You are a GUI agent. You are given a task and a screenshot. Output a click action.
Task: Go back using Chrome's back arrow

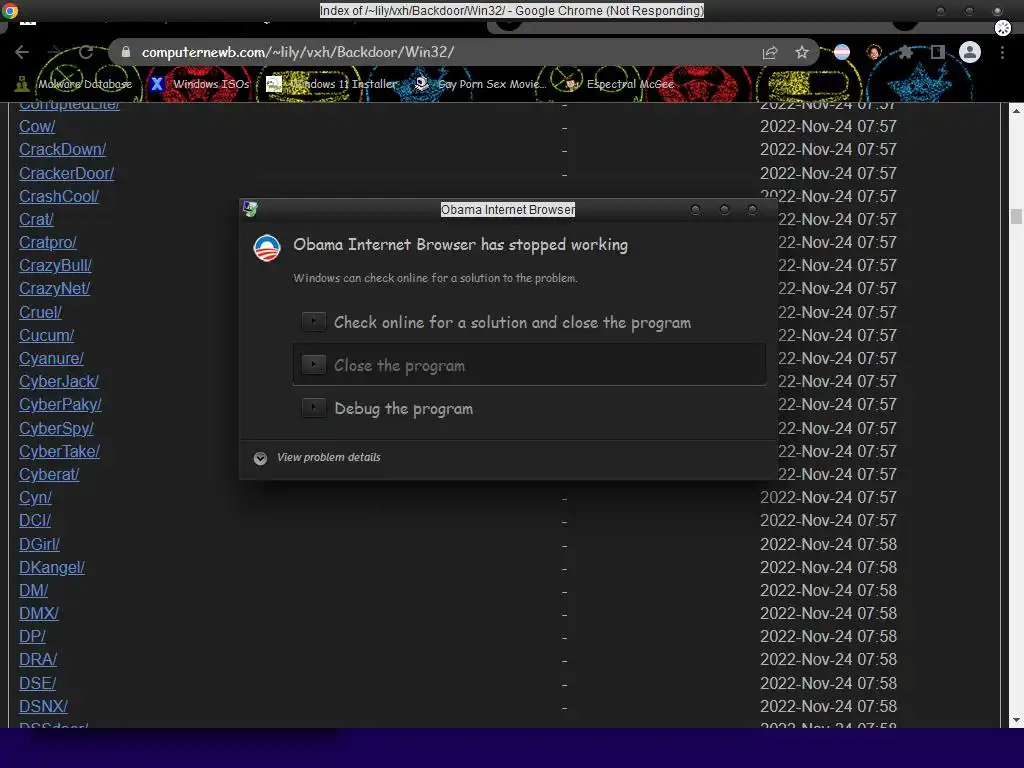click(x=22, y=52)
